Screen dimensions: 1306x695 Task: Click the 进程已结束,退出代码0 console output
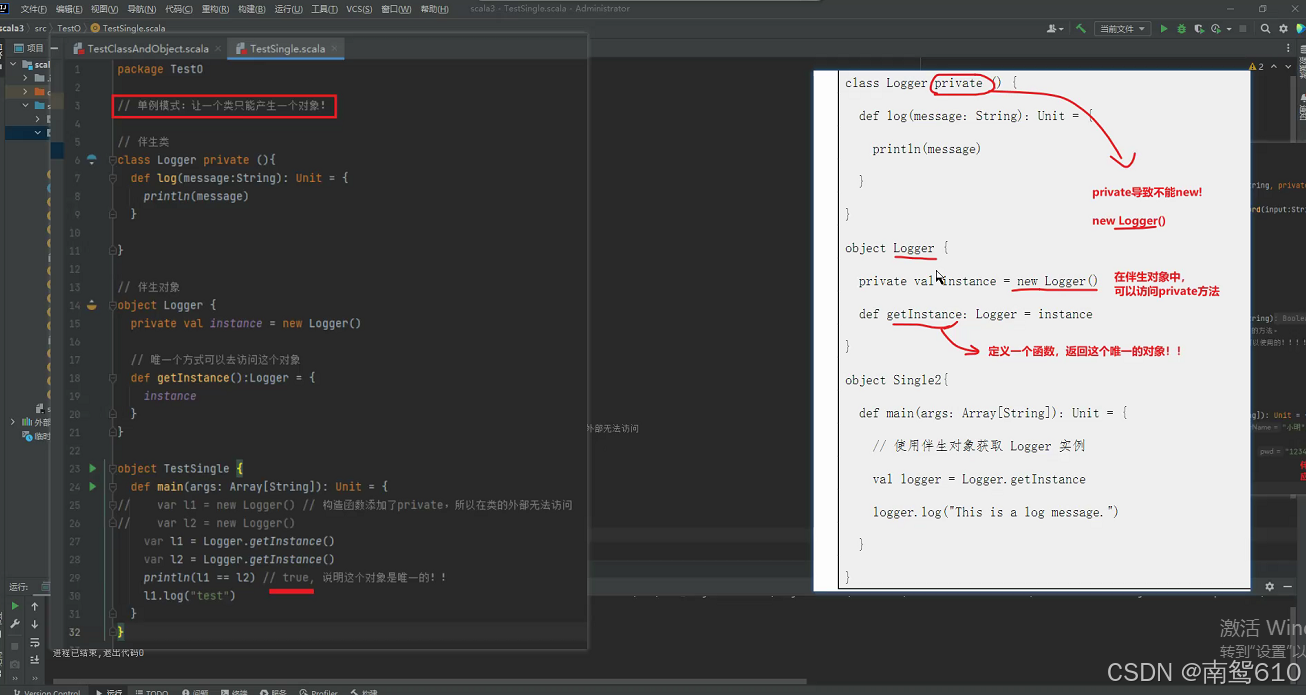[99, 653]
